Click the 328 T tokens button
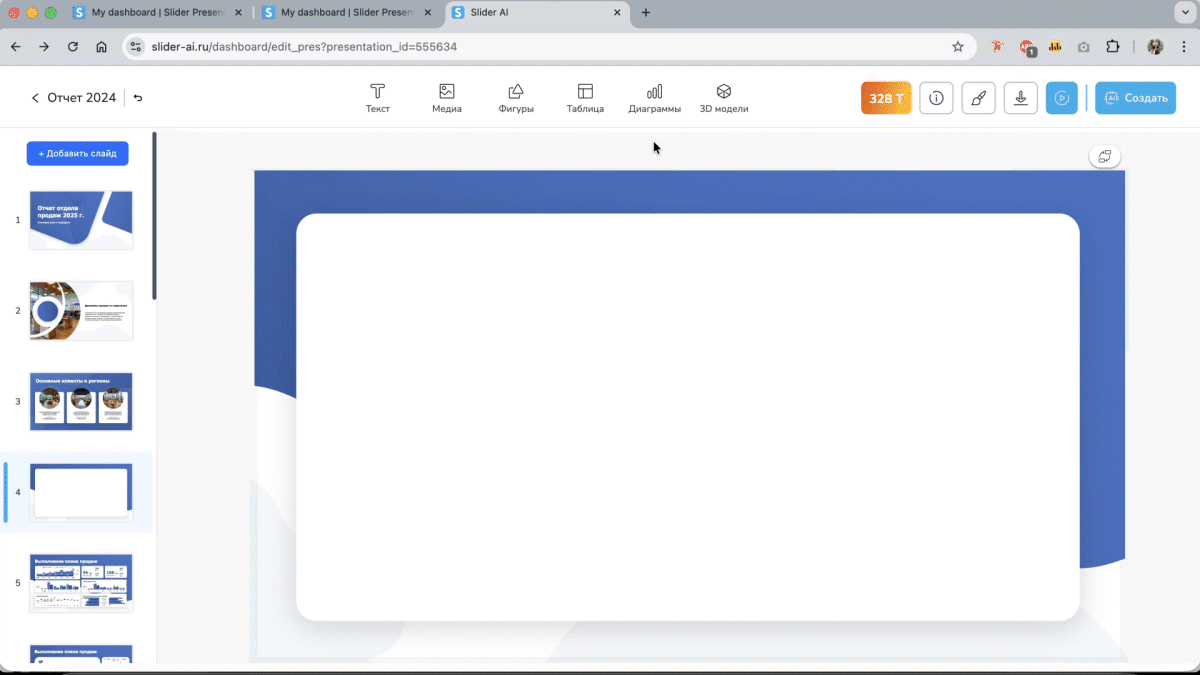The image size is (1200, 675). 886,98
